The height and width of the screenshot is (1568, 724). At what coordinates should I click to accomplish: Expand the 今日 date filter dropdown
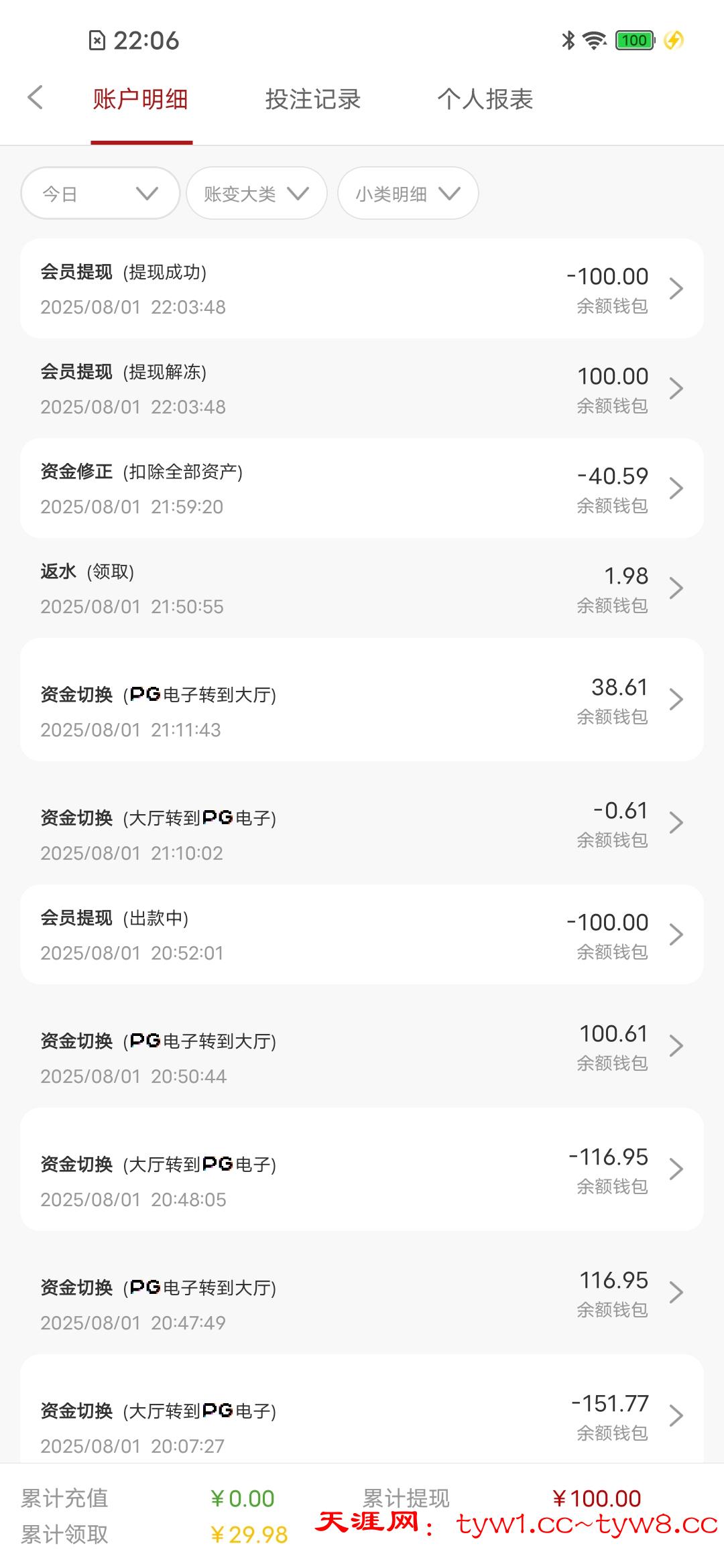pos(101,194)
